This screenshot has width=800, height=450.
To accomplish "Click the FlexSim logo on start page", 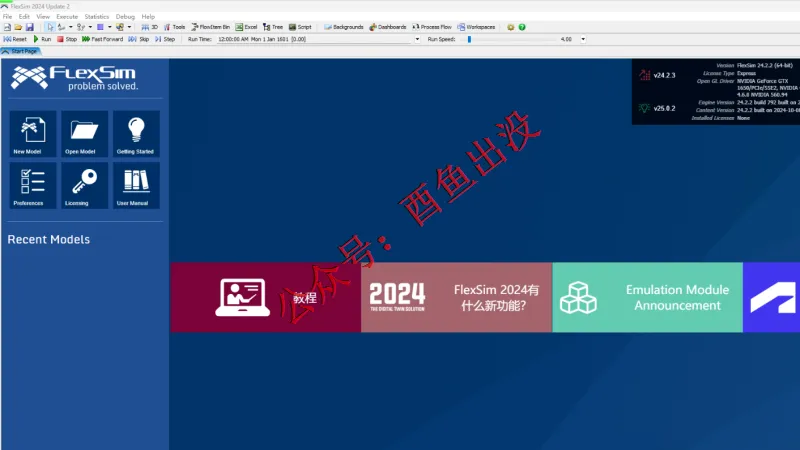I will coord(74,78).
